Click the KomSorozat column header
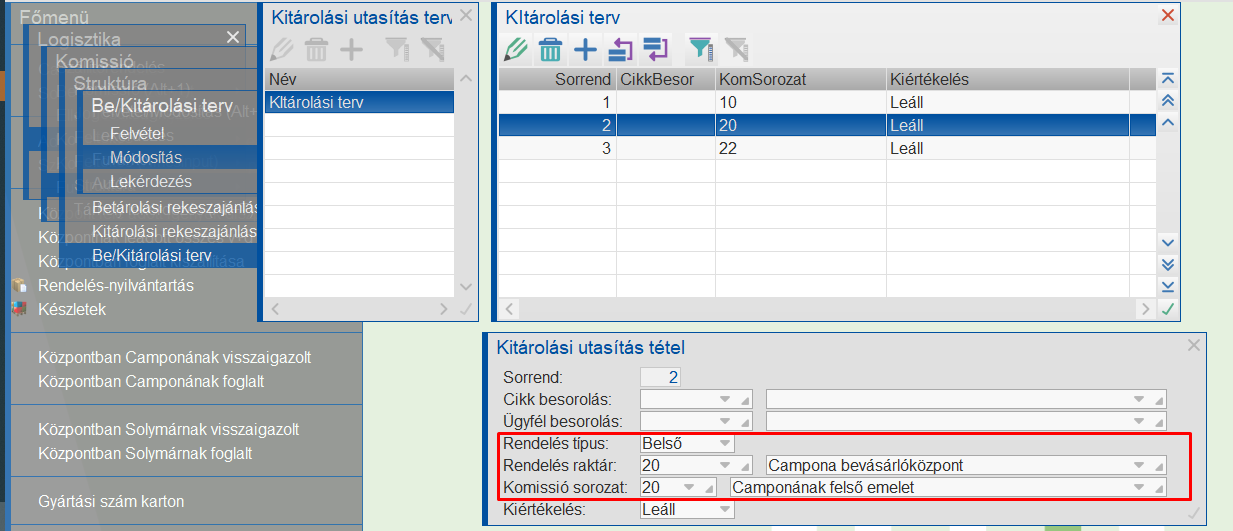The width and height of the screenshot is (1233, 531). click(x=800, y=79)
